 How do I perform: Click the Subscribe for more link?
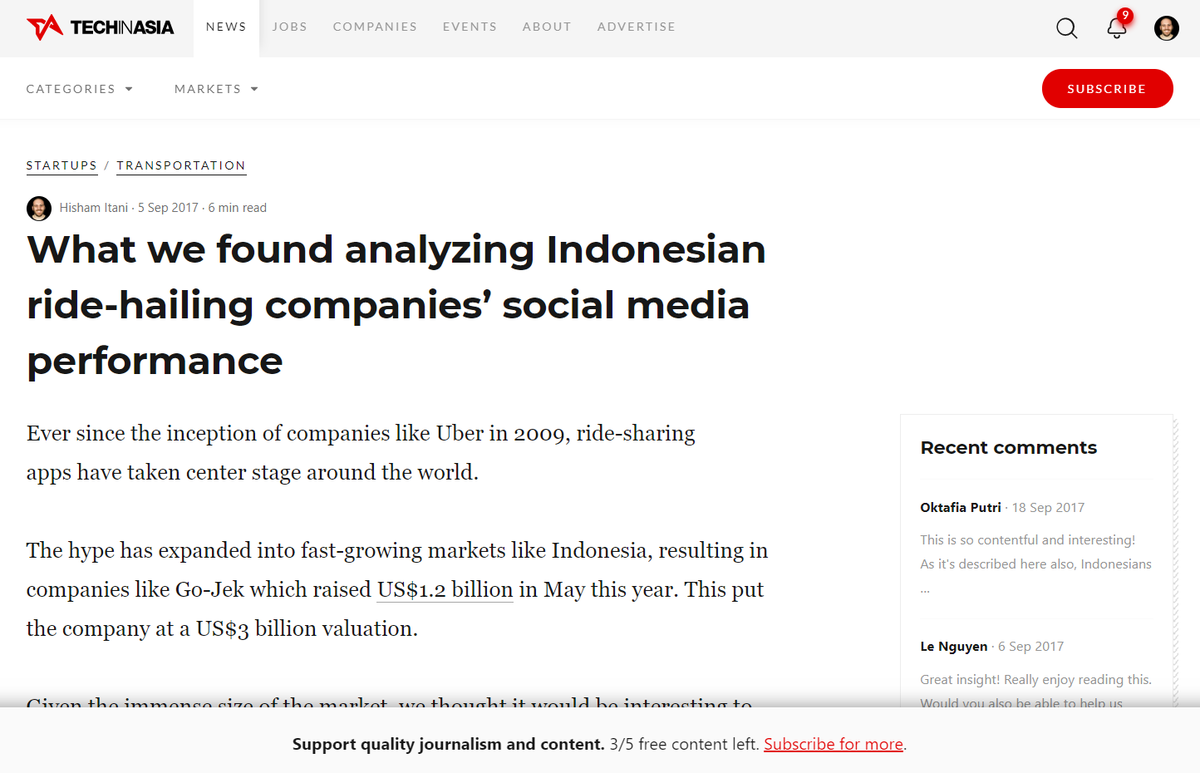834,744
